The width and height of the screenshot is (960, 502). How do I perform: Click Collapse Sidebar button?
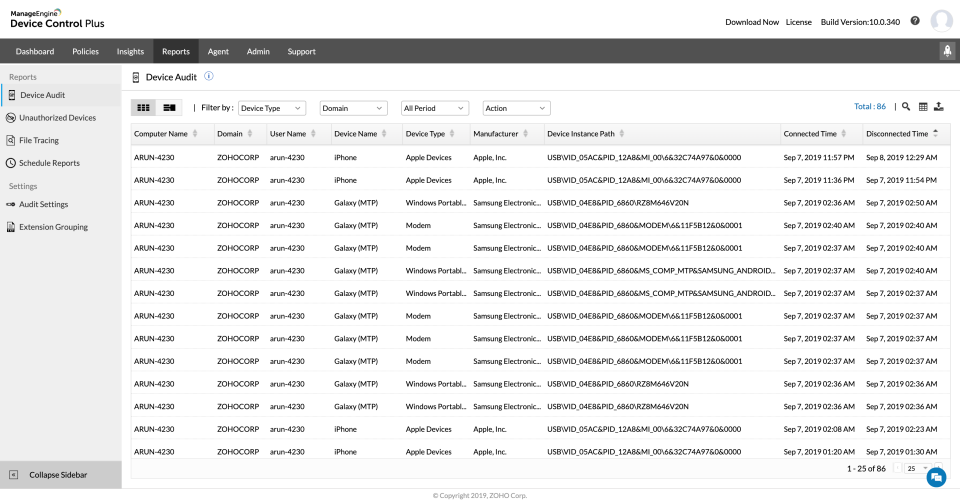[x=61, y=474]
